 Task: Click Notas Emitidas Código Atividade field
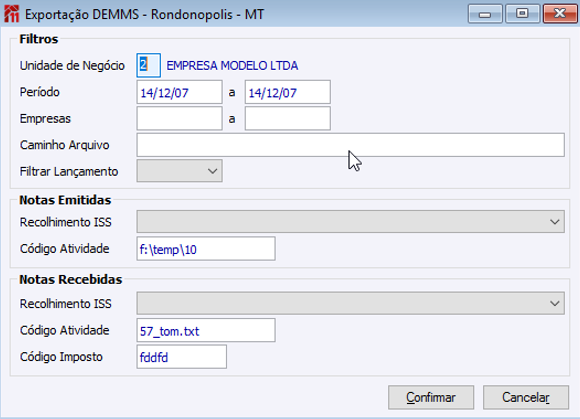[x=206, y=249]
